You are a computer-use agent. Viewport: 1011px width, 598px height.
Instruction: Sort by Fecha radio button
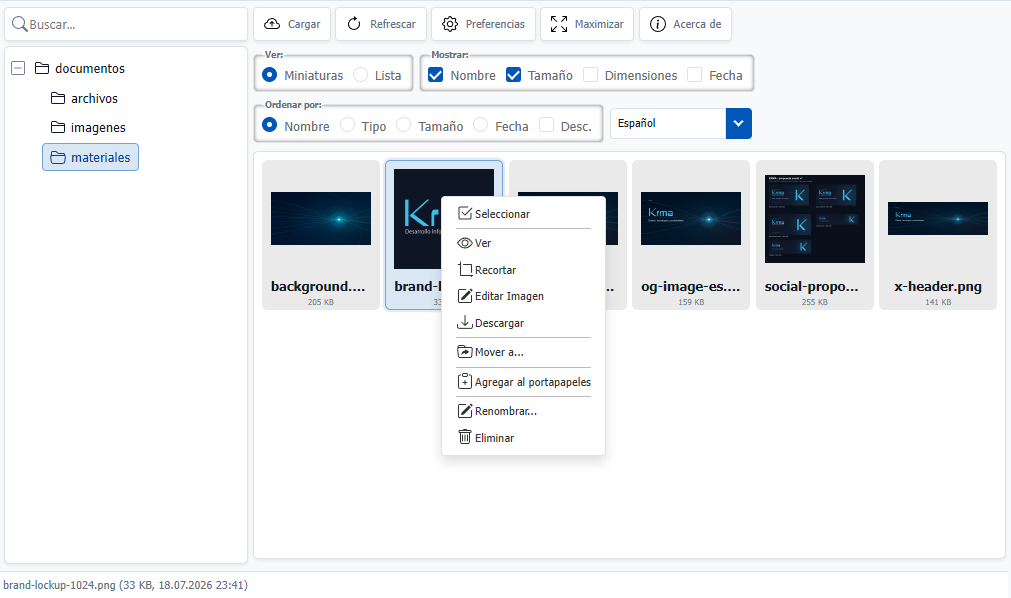click(x=480, y=125)
